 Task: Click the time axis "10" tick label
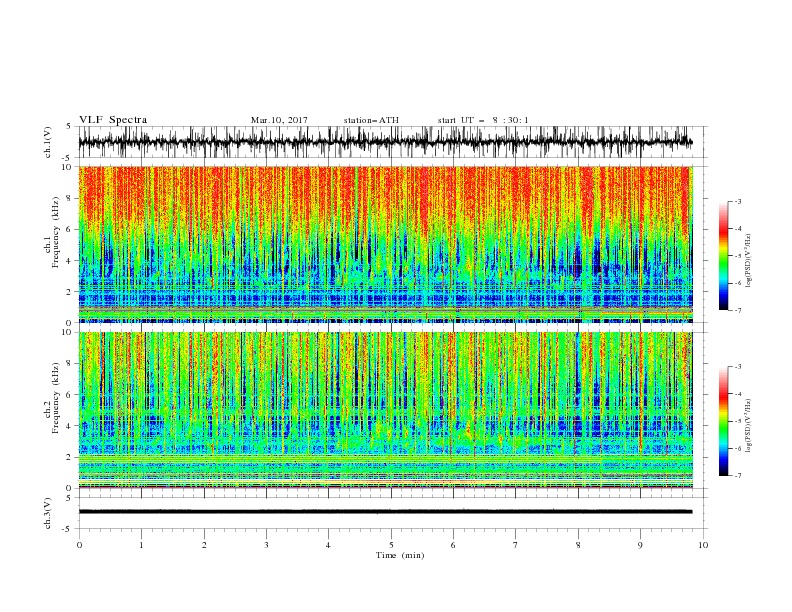coord(703,545)
